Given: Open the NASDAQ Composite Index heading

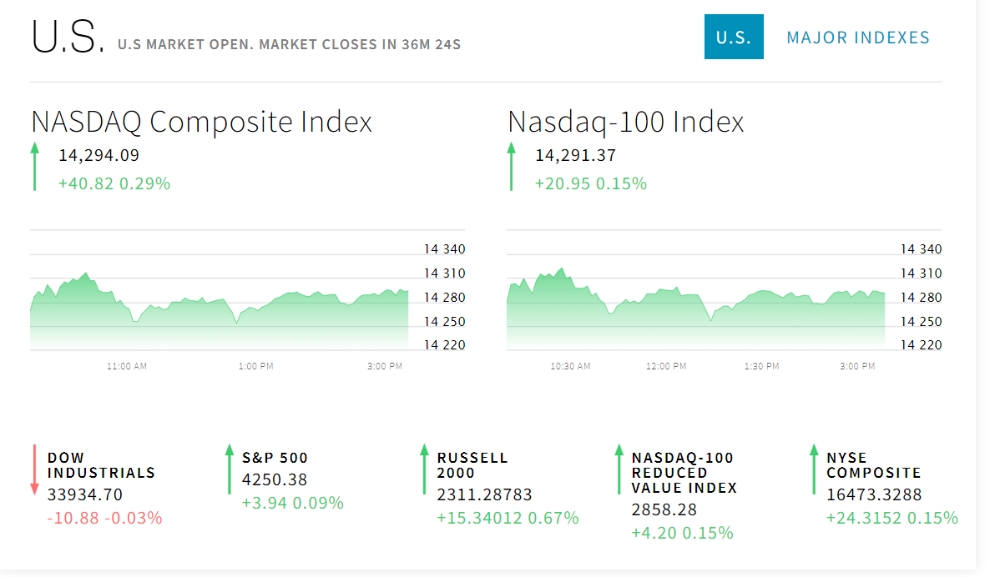Looking at the screenshot, I should pos(202,122).
